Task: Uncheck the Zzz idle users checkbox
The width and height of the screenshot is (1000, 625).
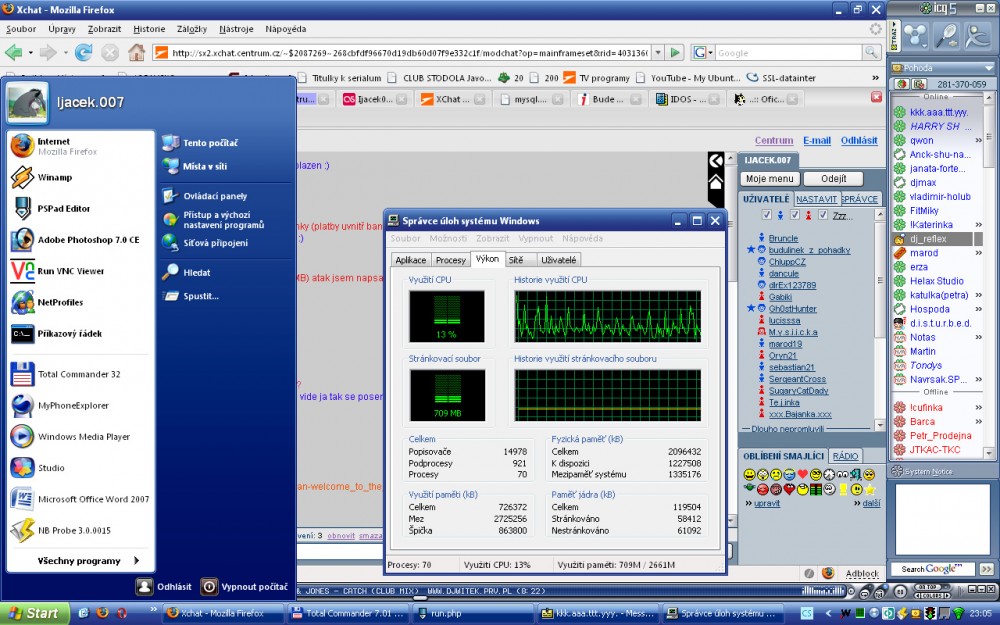Action: (823, 215)
